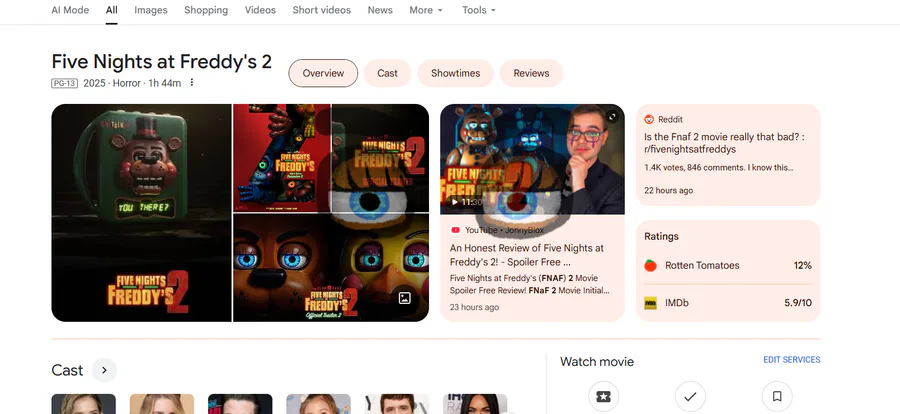Screen dimensions: 900x414
Task: Open the Cast chip
Action: [387, 73]
